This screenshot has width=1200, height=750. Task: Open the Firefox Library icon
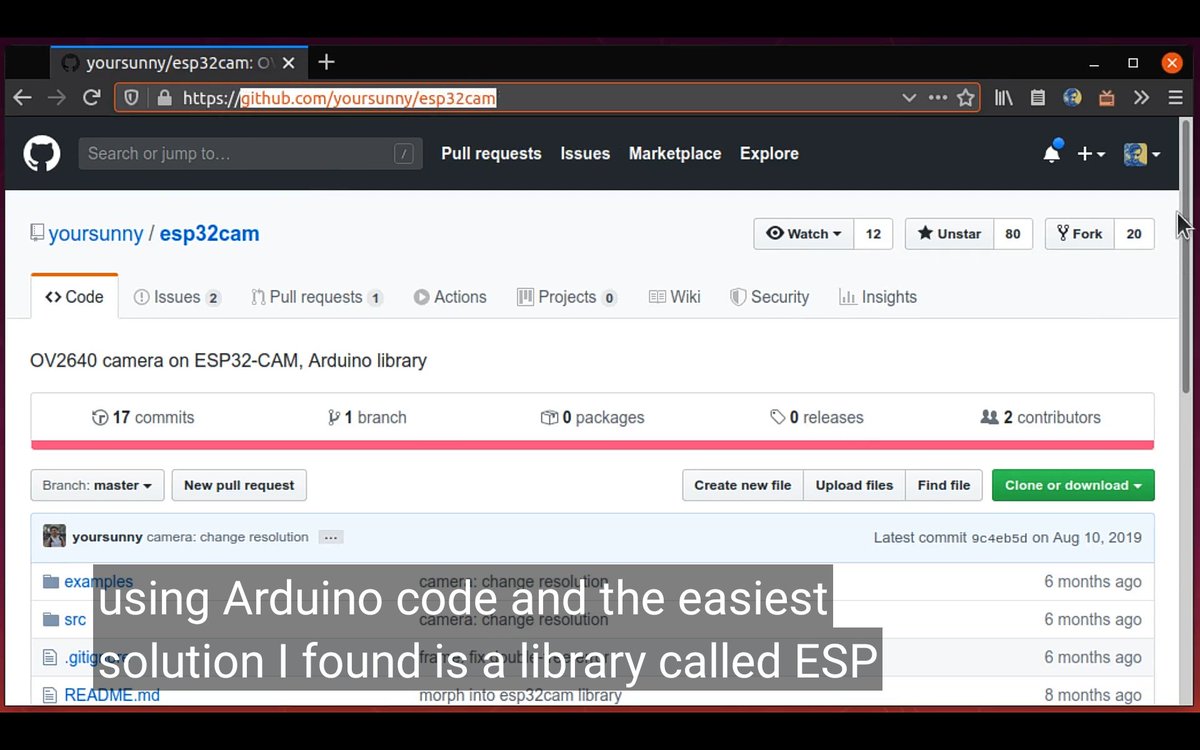point(1003,98)
